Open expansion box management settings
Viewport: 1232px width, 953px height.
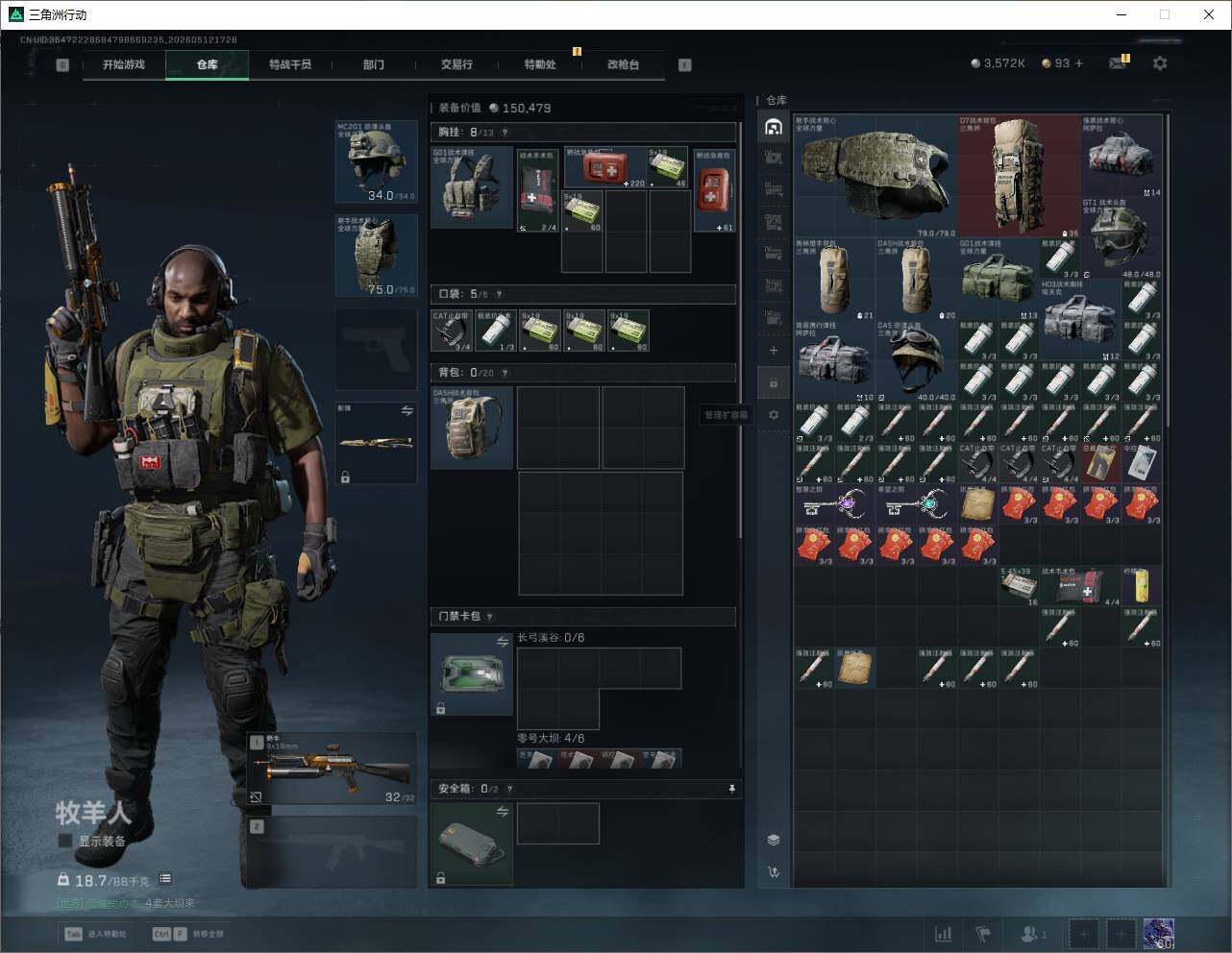(x=774, y=415)
